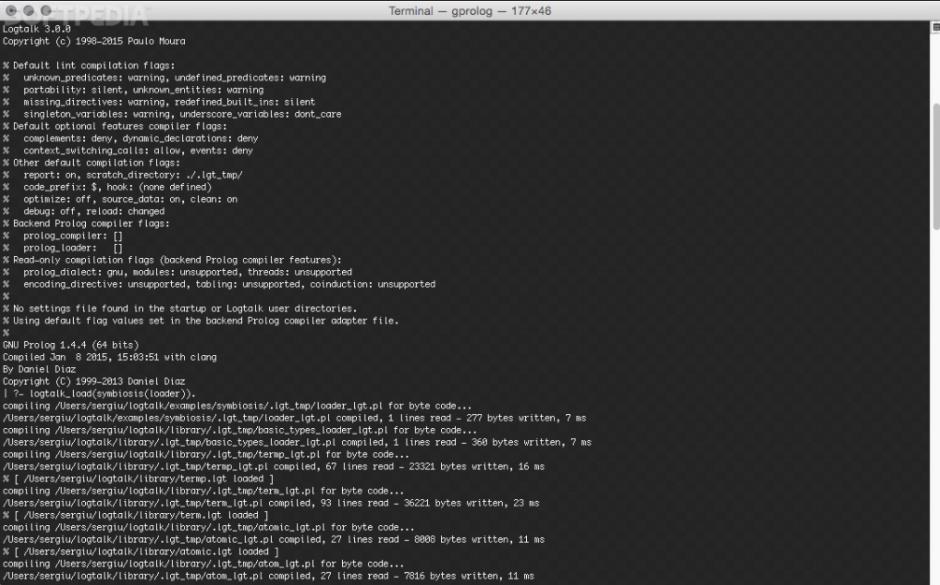Click the 'Default lint compilation flags:' line
This screenshot has width=940, height=585.
tap(89, 65)
